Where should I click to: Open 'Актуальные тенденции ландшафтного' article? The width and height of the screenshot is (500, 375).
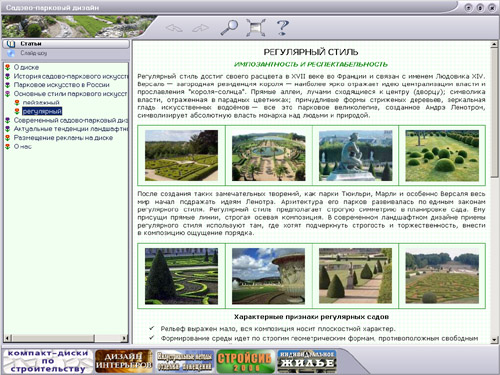point(71,129)
